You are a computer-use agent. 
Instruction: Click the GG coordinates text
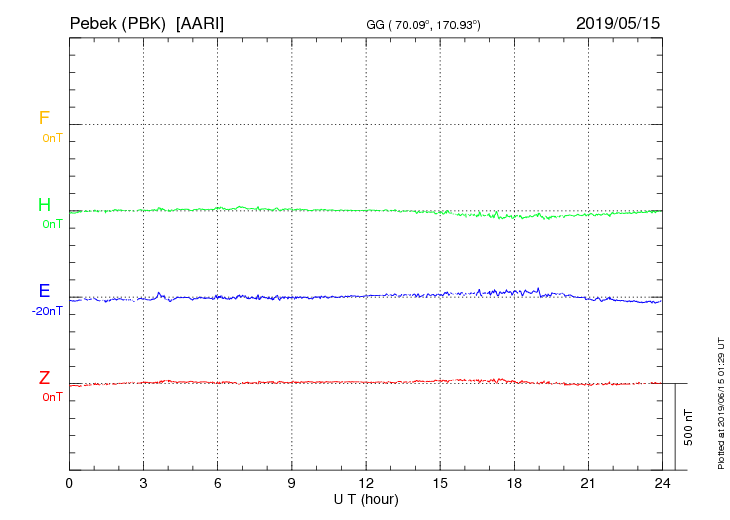click(x=423, y=25)
